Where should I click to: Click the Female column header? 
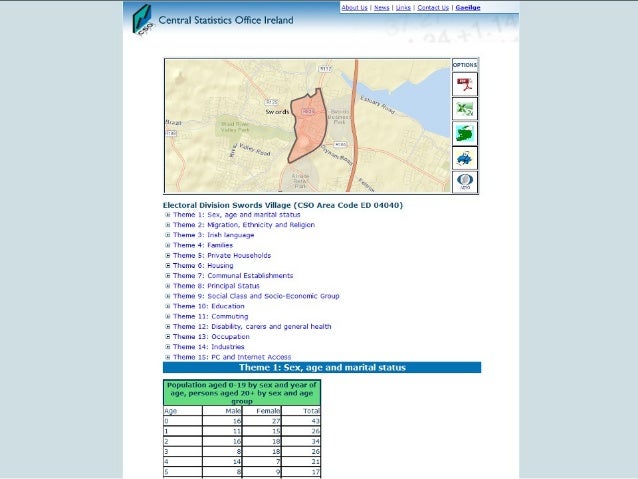pos(262,411)
